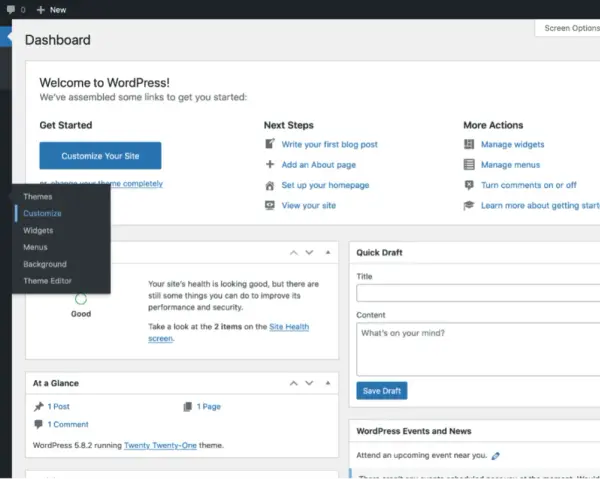Click the Dashboard page heading
The height and width of the screenshot is (480, 600).
[58, 40]
